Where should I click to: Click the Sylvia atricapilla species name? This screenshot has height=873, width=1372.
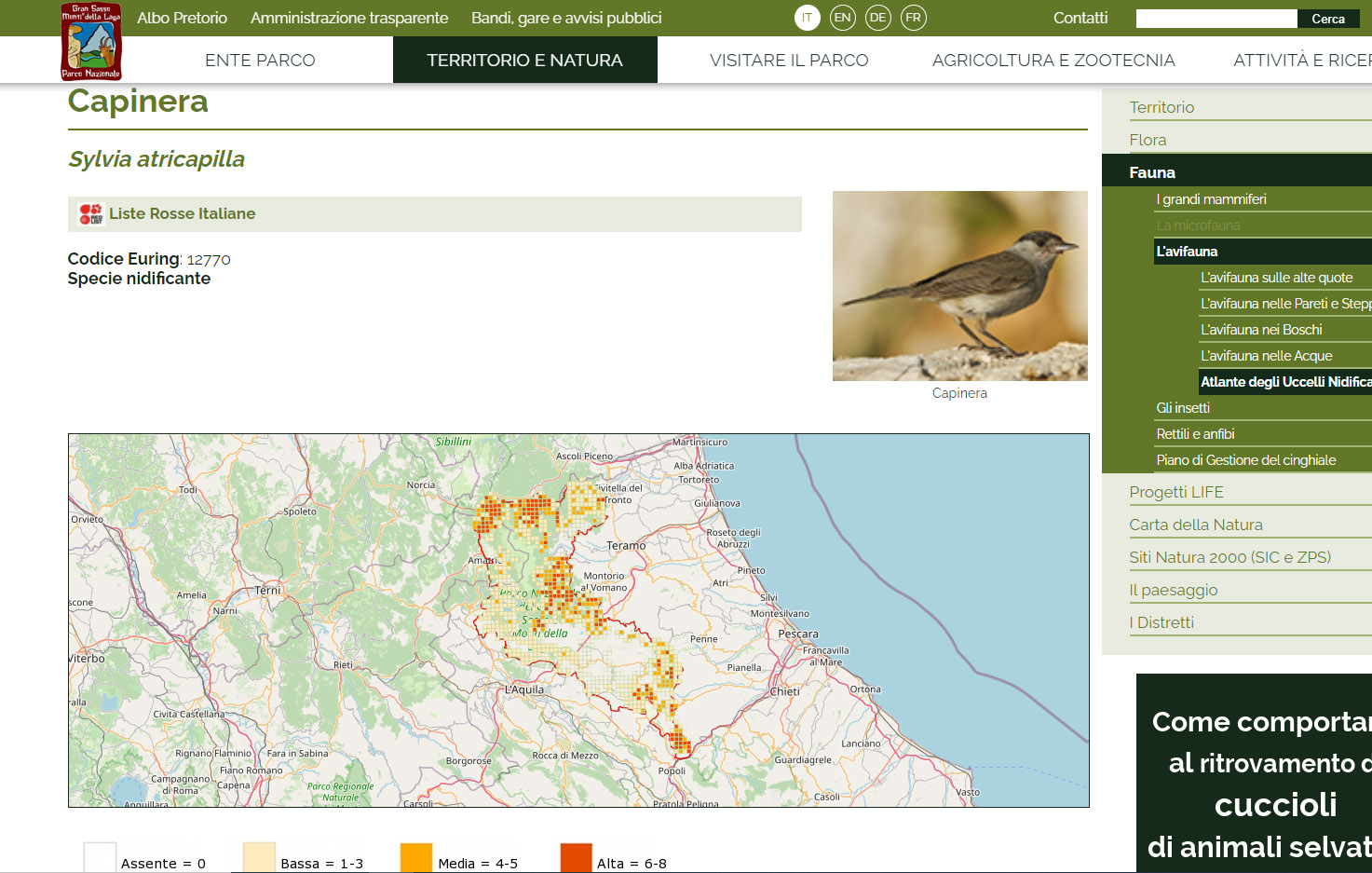point(156,159)
